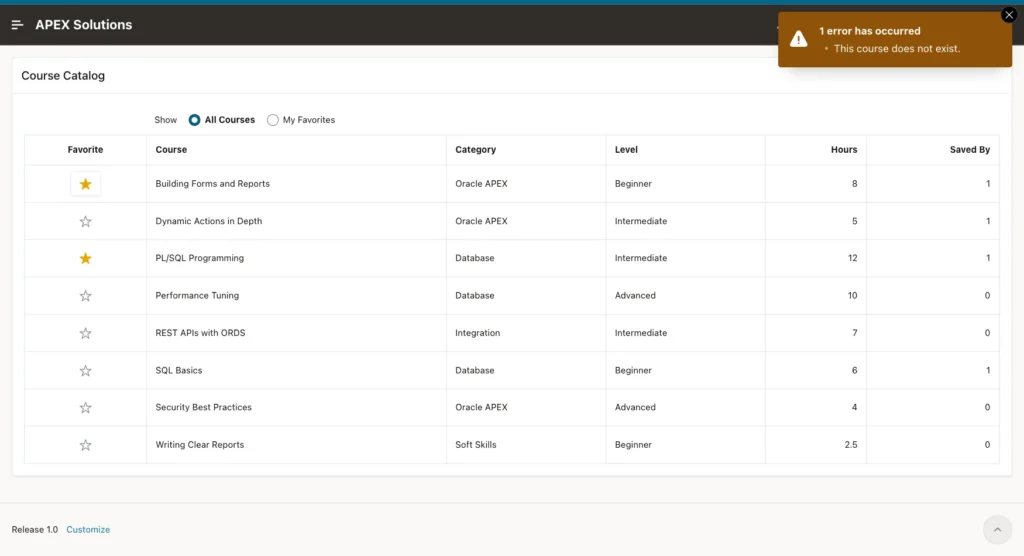Click Writing Clear Reports course name
Viewport: 1024px width, 556px height.
[199, 444]
